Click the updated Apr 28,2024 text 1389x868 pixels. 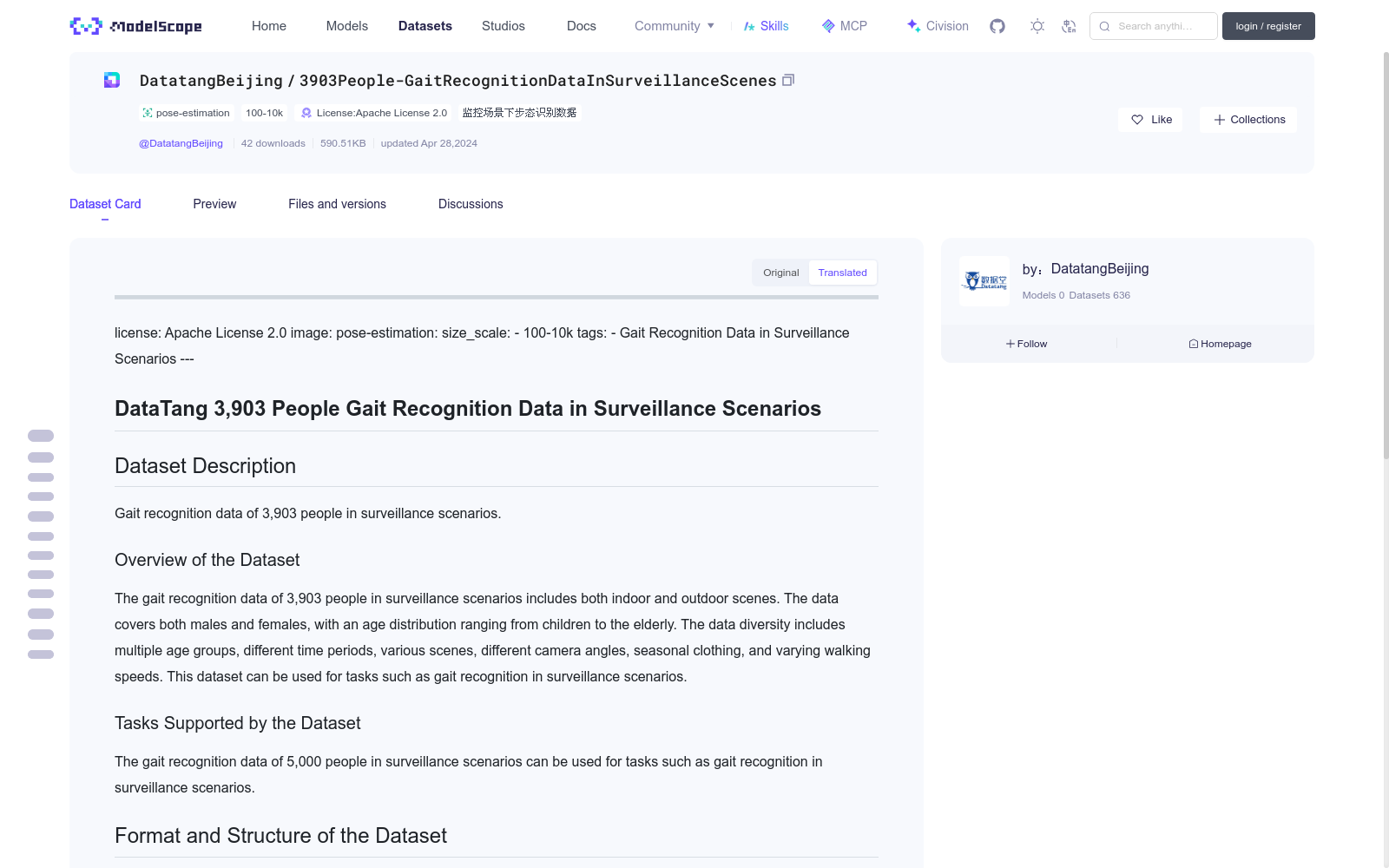click(429, 143)
